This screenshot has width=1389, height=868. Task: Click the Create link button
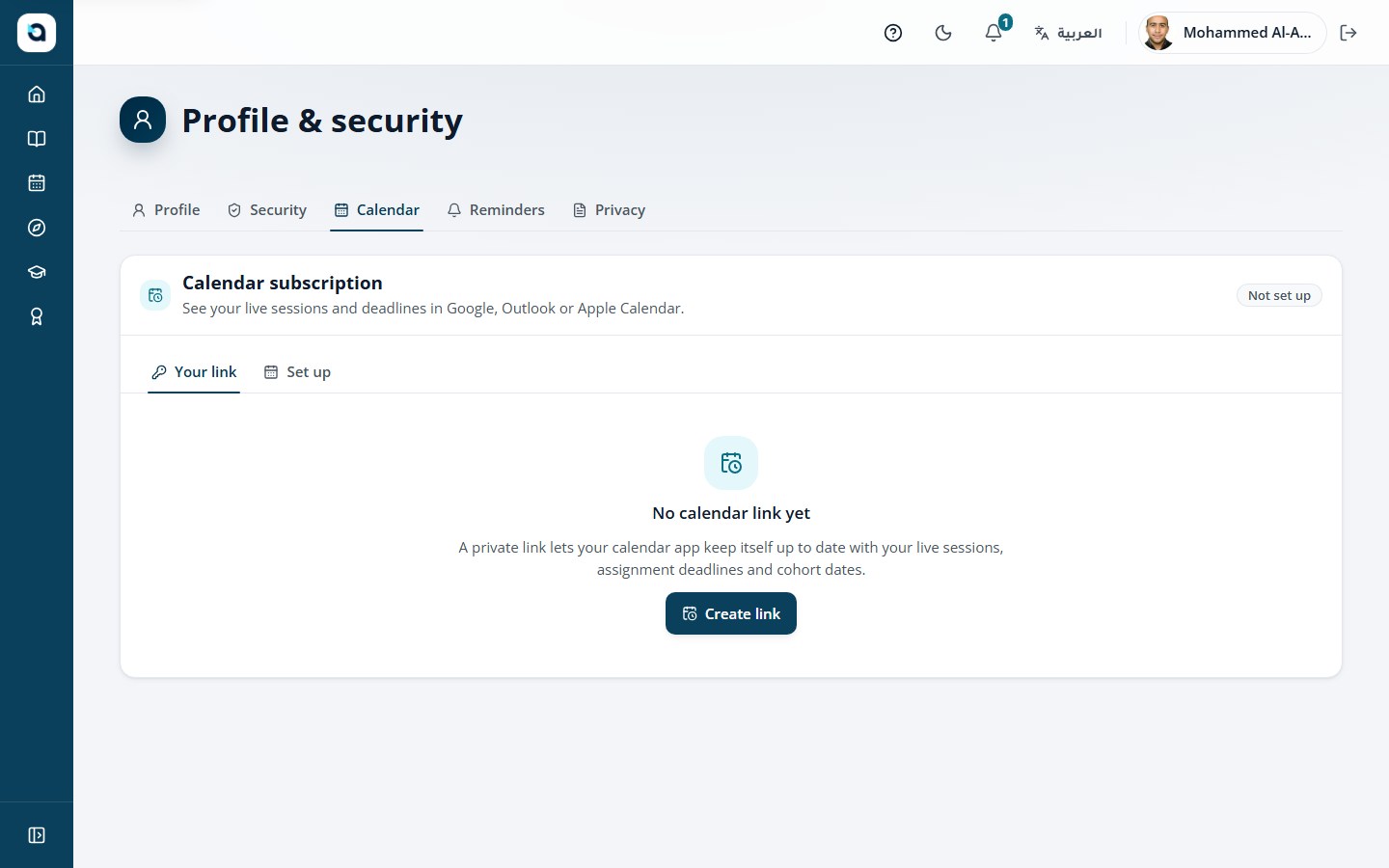pos(731,613)
